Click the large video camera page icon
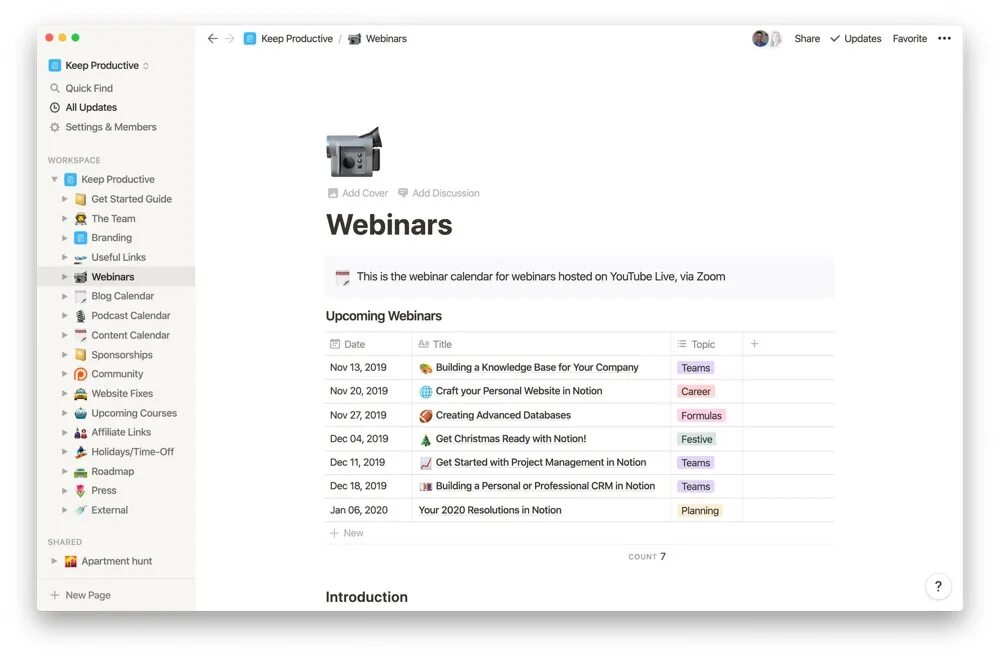Viewport: 1000px width, 660px height. pyautogui.click(x=353, y=152)
